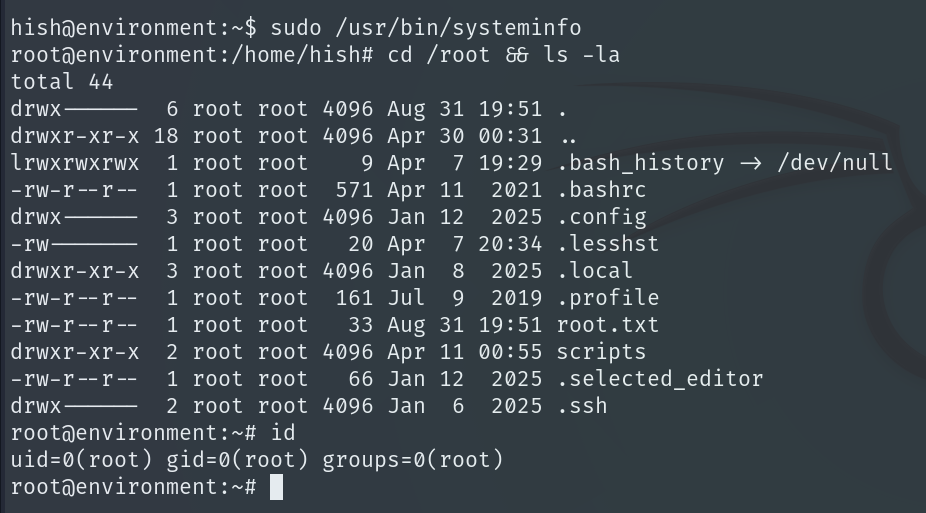Click the "ls -la" command text

583,55
